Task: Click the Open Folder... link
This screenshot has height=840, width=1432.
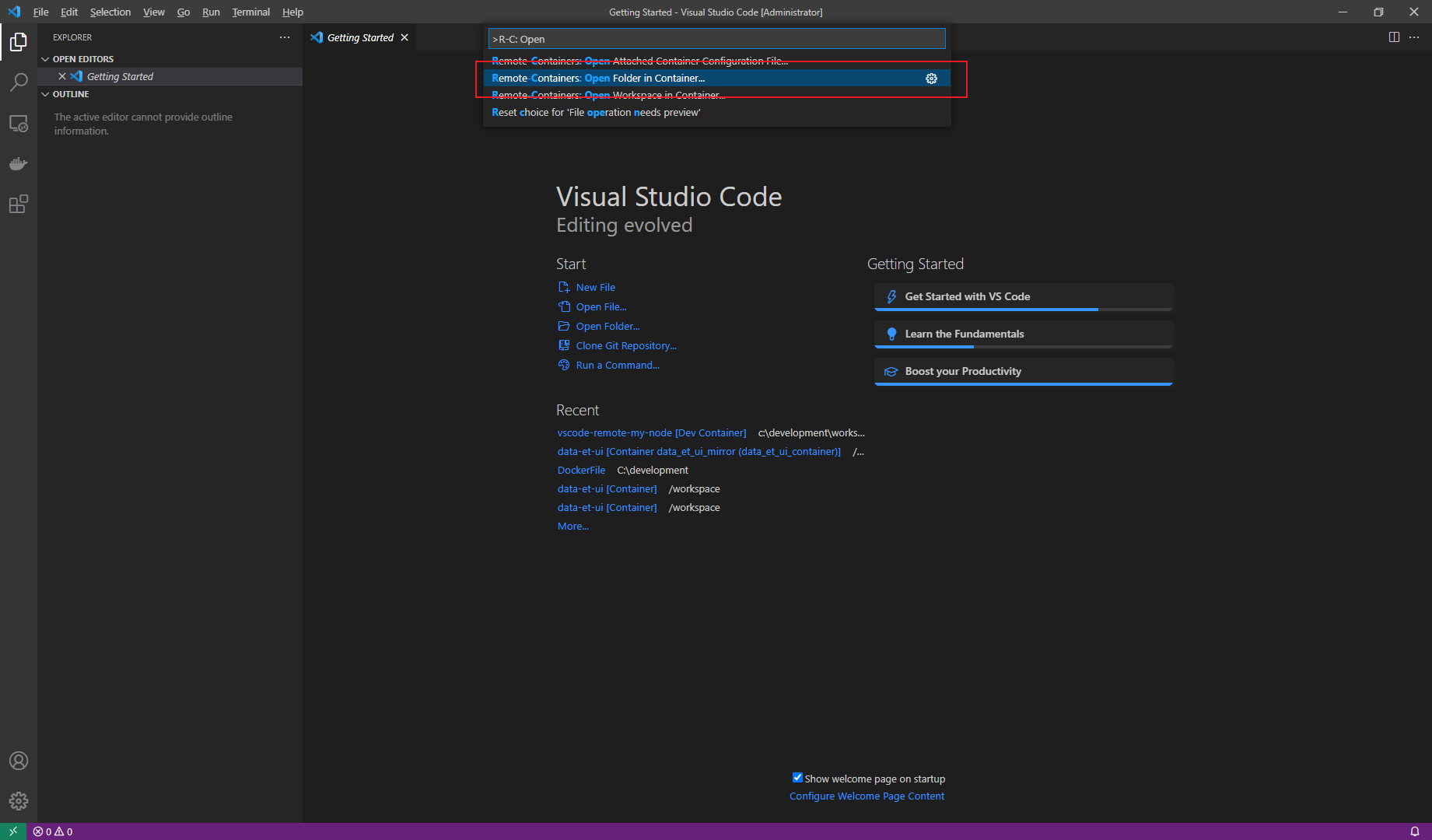Action: click(x=607, y=326)
